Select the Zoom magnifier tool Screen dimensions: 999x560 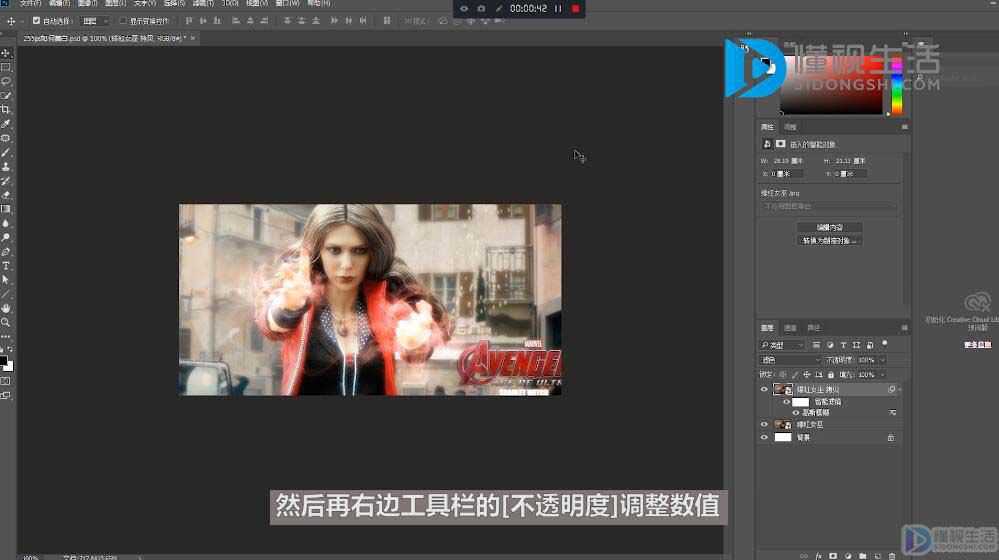[6, 322]
